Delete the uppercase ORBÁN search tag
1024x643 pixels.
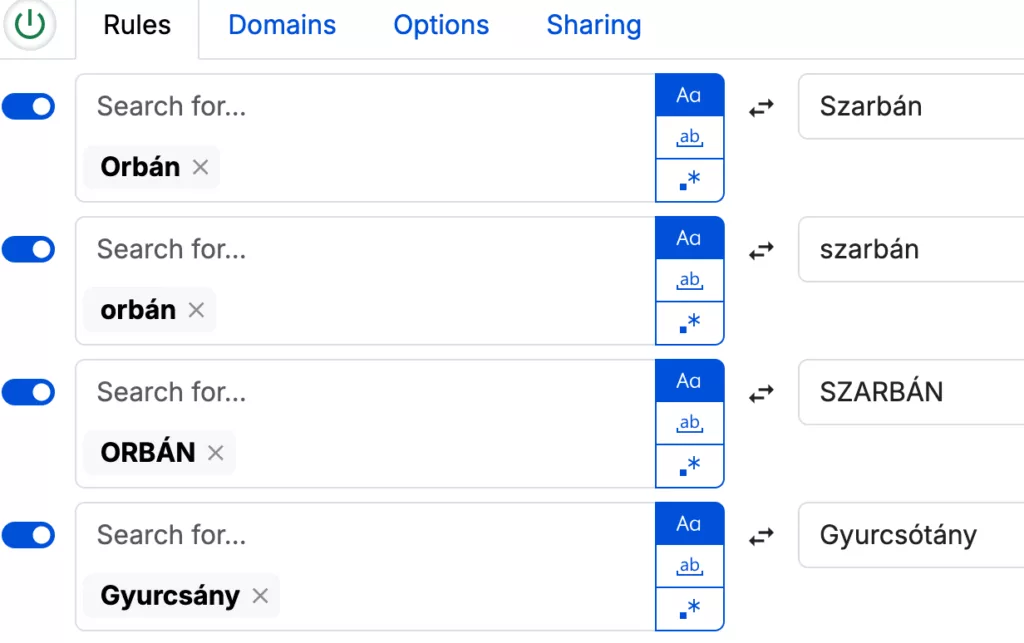coord(215,453)
